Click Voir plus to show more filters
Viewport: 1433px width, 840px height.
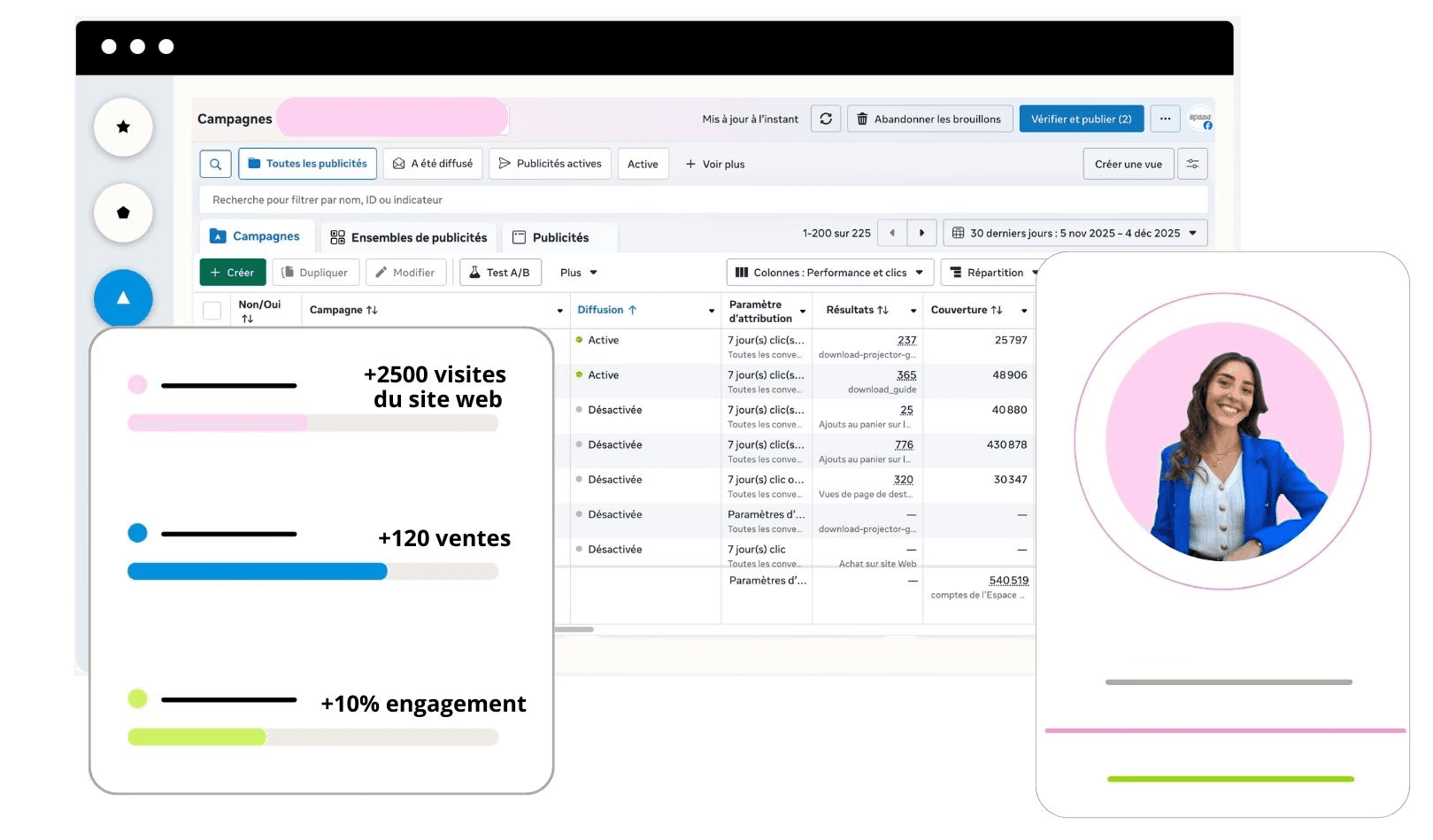[715, 164]
